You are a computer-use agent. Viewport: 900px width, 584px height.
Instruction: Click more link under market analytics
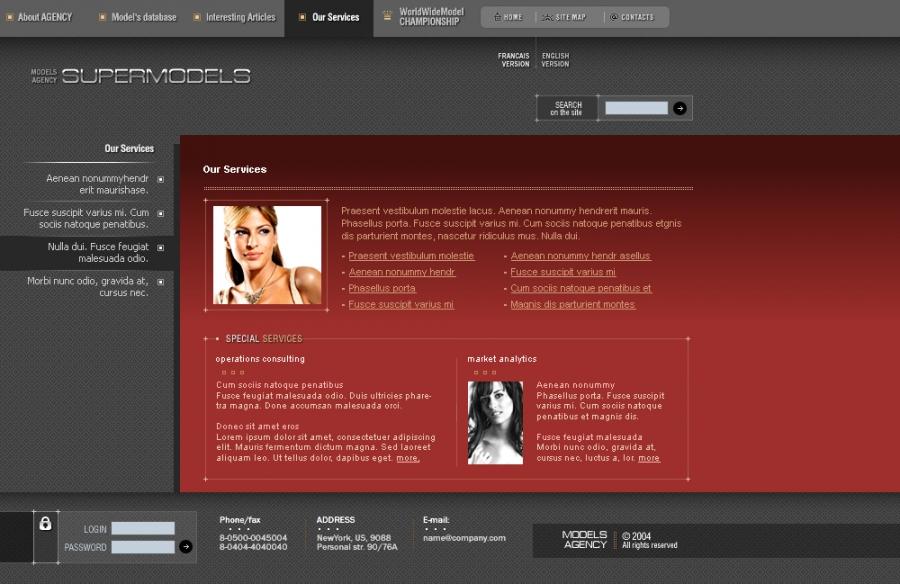point(649,458)
